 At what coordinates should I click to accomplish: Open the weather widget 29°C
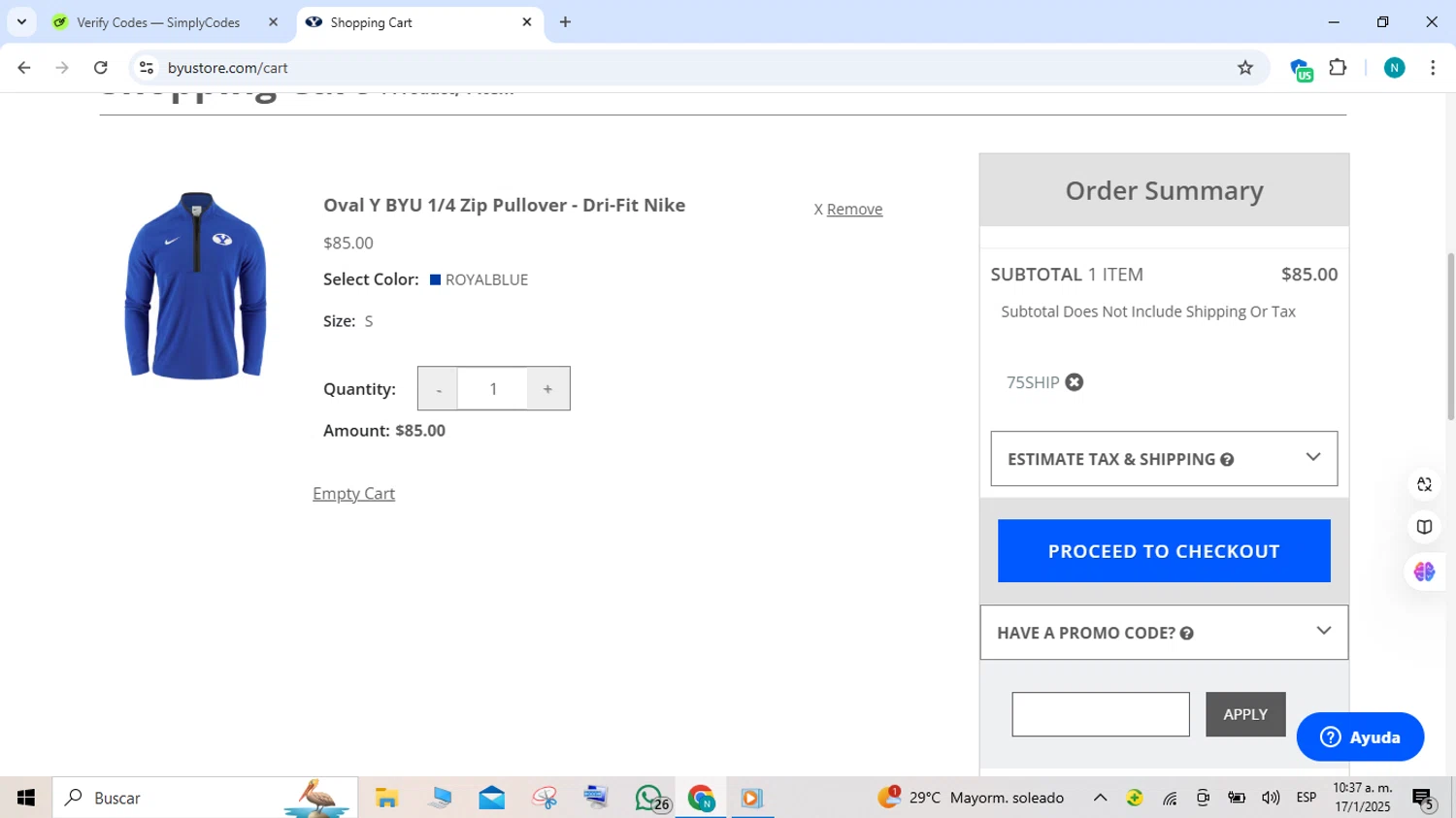pyautogui.click(x=971, y=798)
